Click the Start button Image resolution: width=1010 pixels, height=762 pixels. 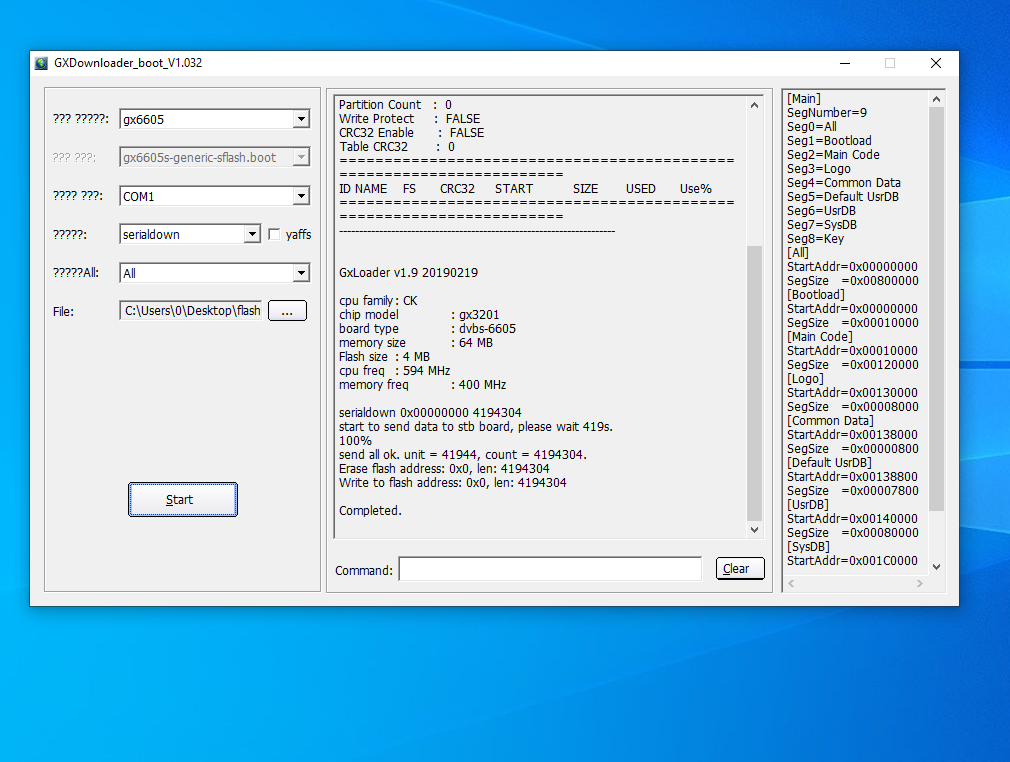(x=183, y=500)
